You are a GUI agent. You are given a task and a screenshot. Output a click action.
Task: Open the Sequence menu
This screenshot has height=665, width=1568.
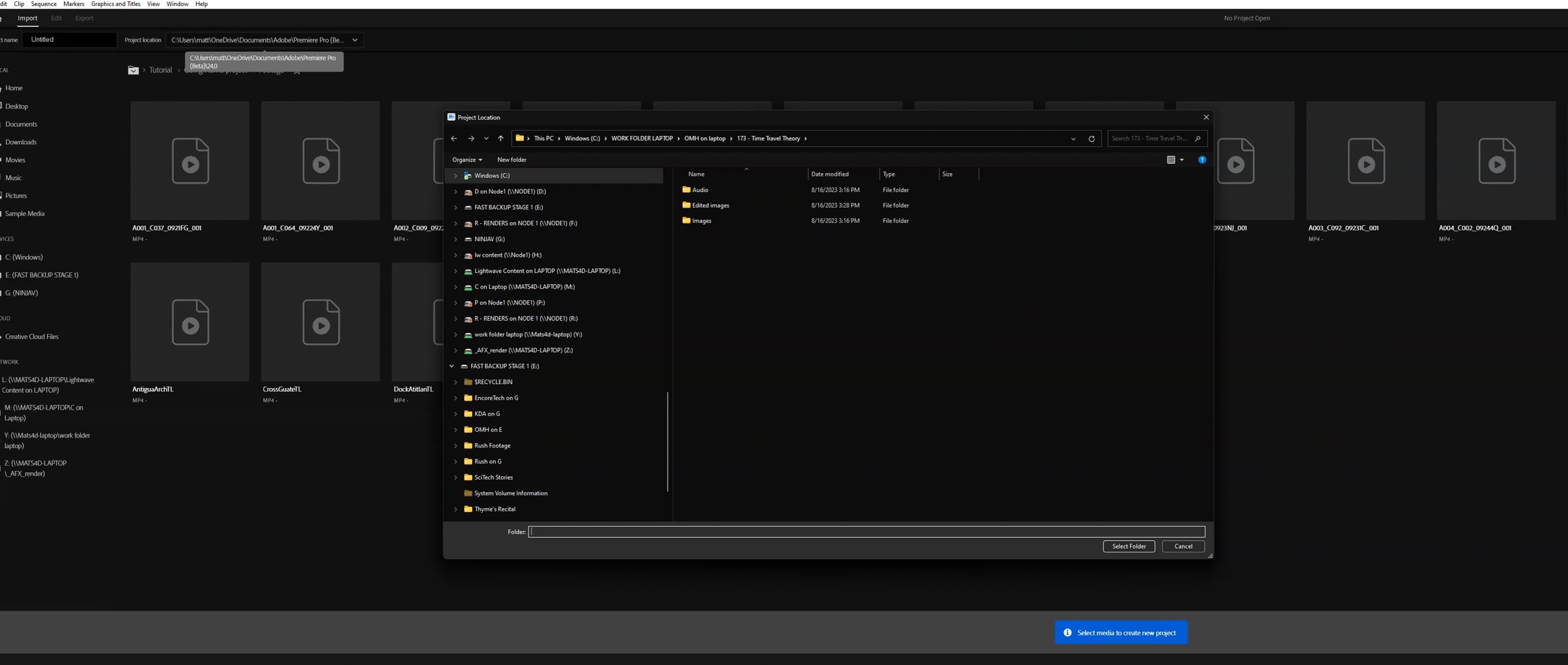pyautogui.click(x=44, y=4)
